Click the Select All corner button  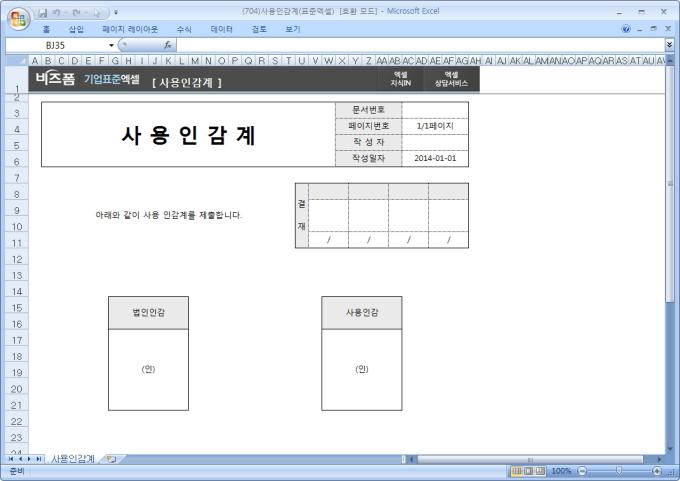pos(17,60)
